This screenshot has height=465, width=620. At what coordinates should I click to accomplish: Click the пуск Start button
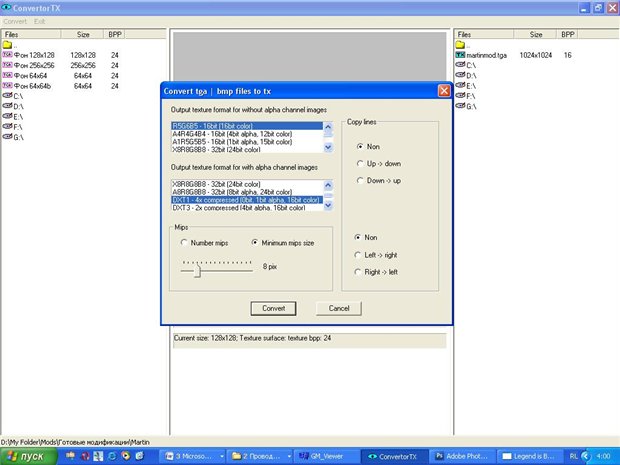(x=28, y=456)
